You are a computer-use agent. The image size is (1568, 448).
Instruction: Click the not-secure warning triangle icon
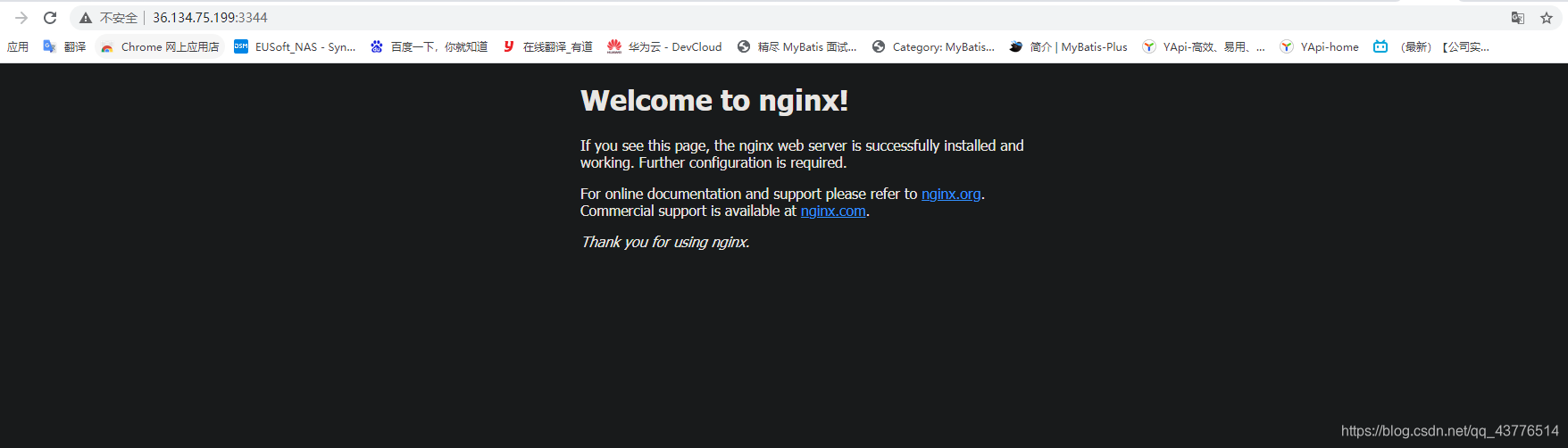86,18
